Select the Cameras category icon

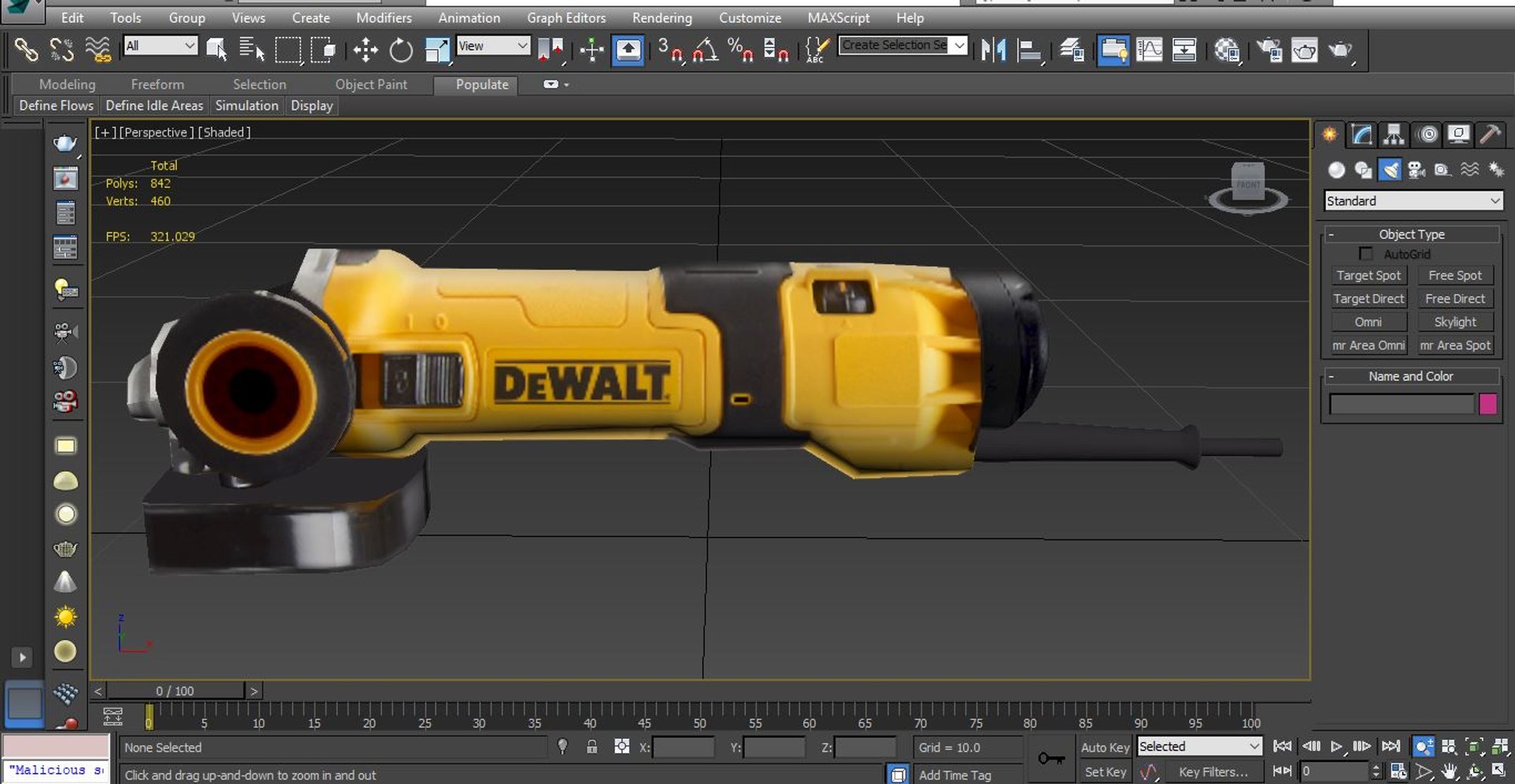coord(1416,170)
